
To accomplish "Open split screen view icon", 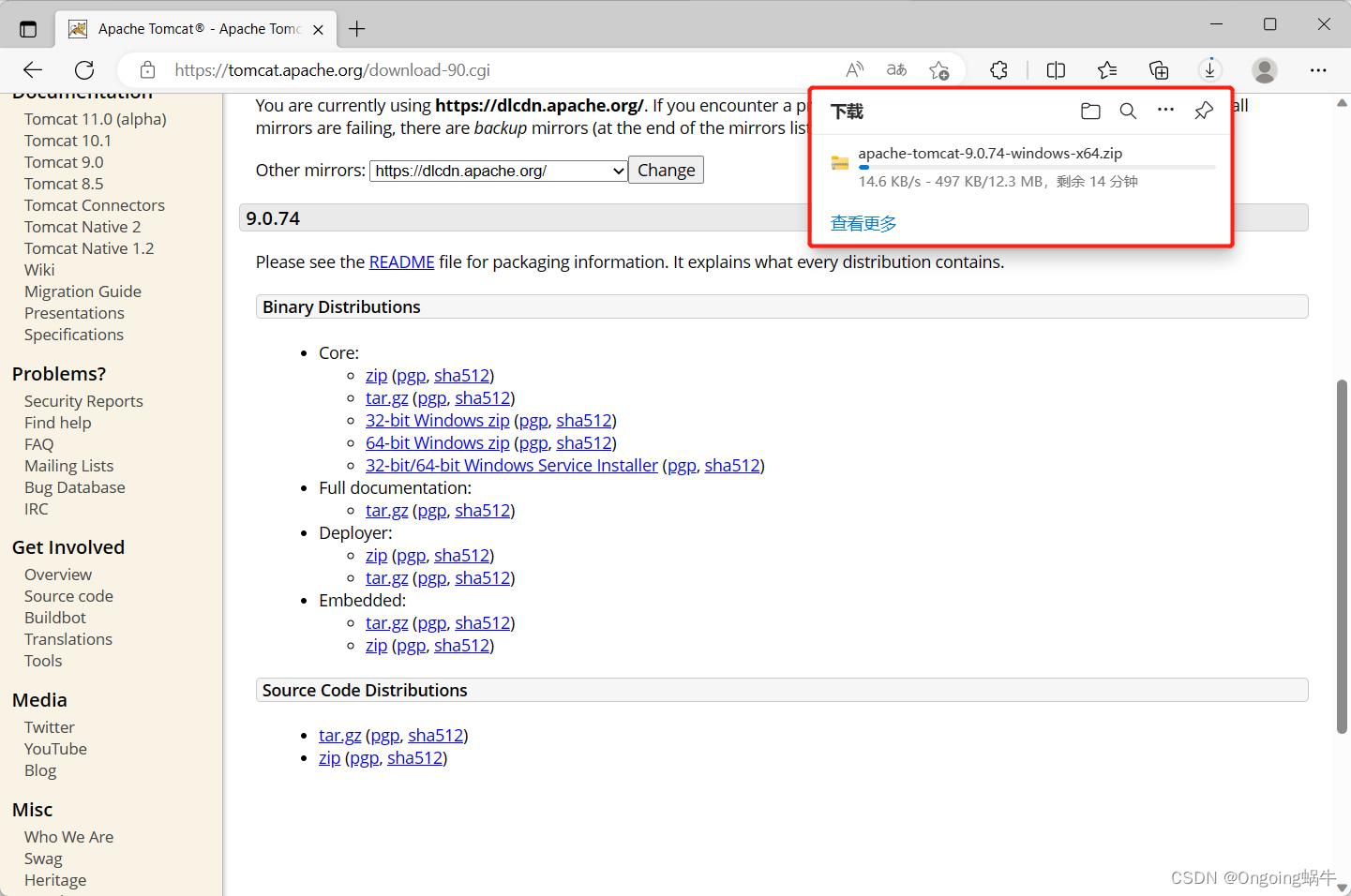I will tap(1056, 69).
